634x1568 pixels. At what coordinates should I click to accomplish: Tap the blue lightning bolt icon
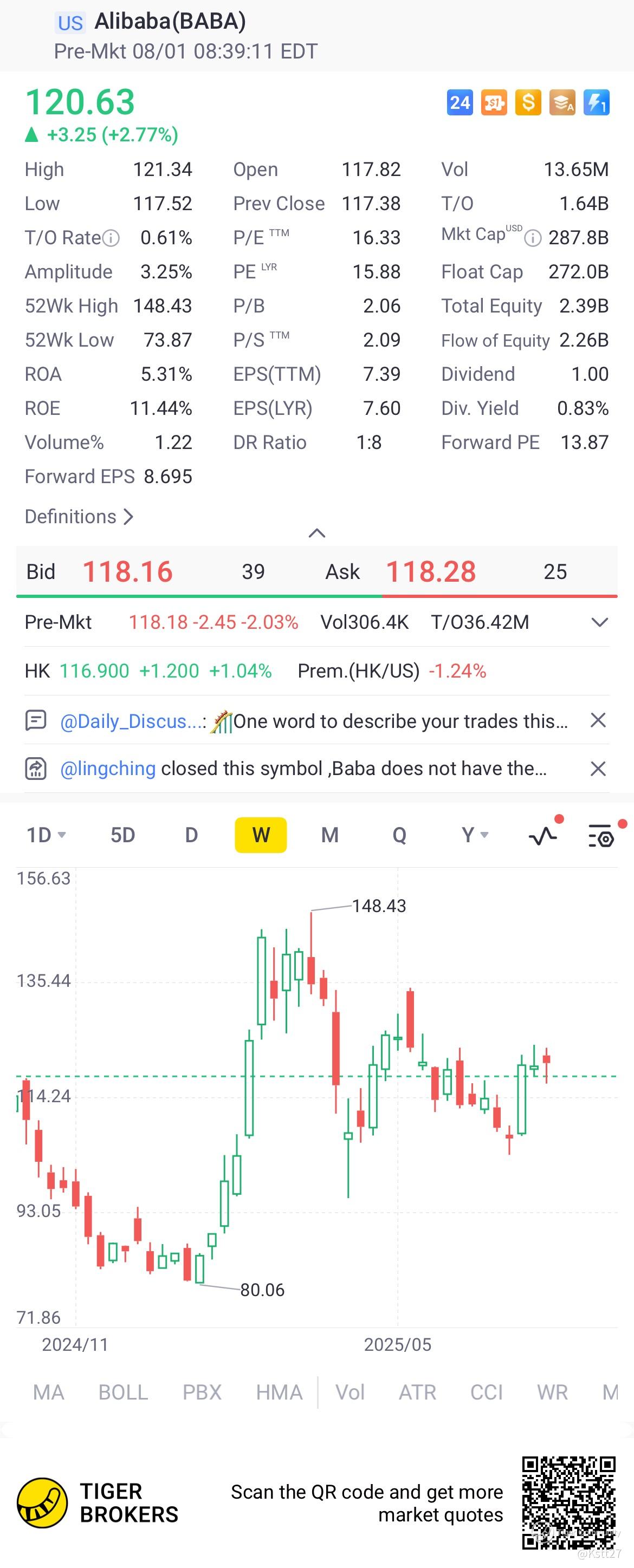click(x=596, y=102)
